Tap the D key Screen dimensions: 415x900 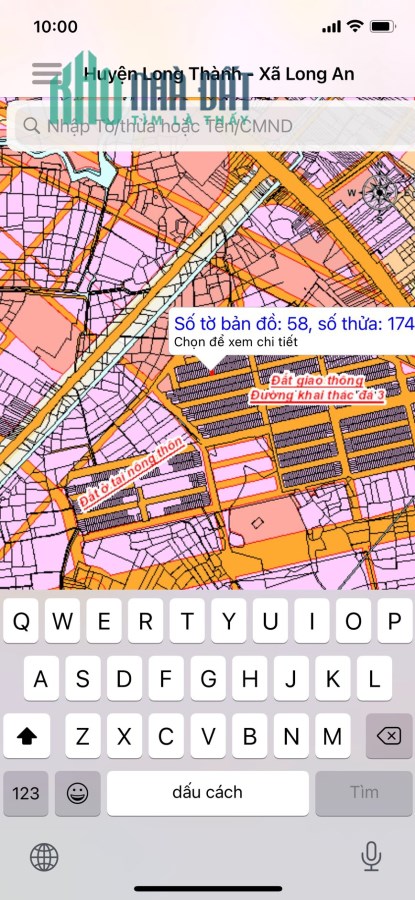click(x=125, y=678)
